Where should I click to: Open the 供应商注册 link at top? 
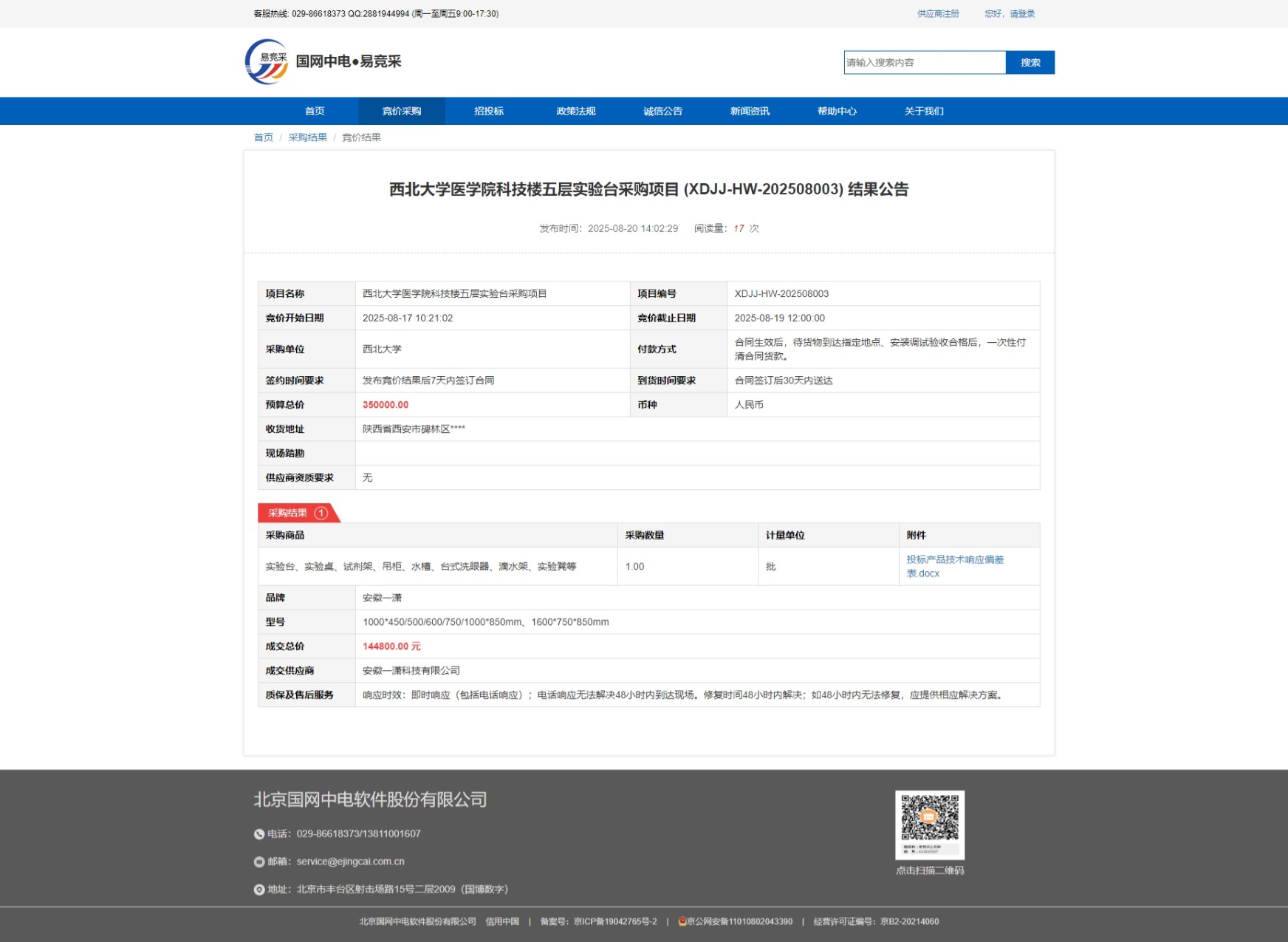[x=938, y=14]
